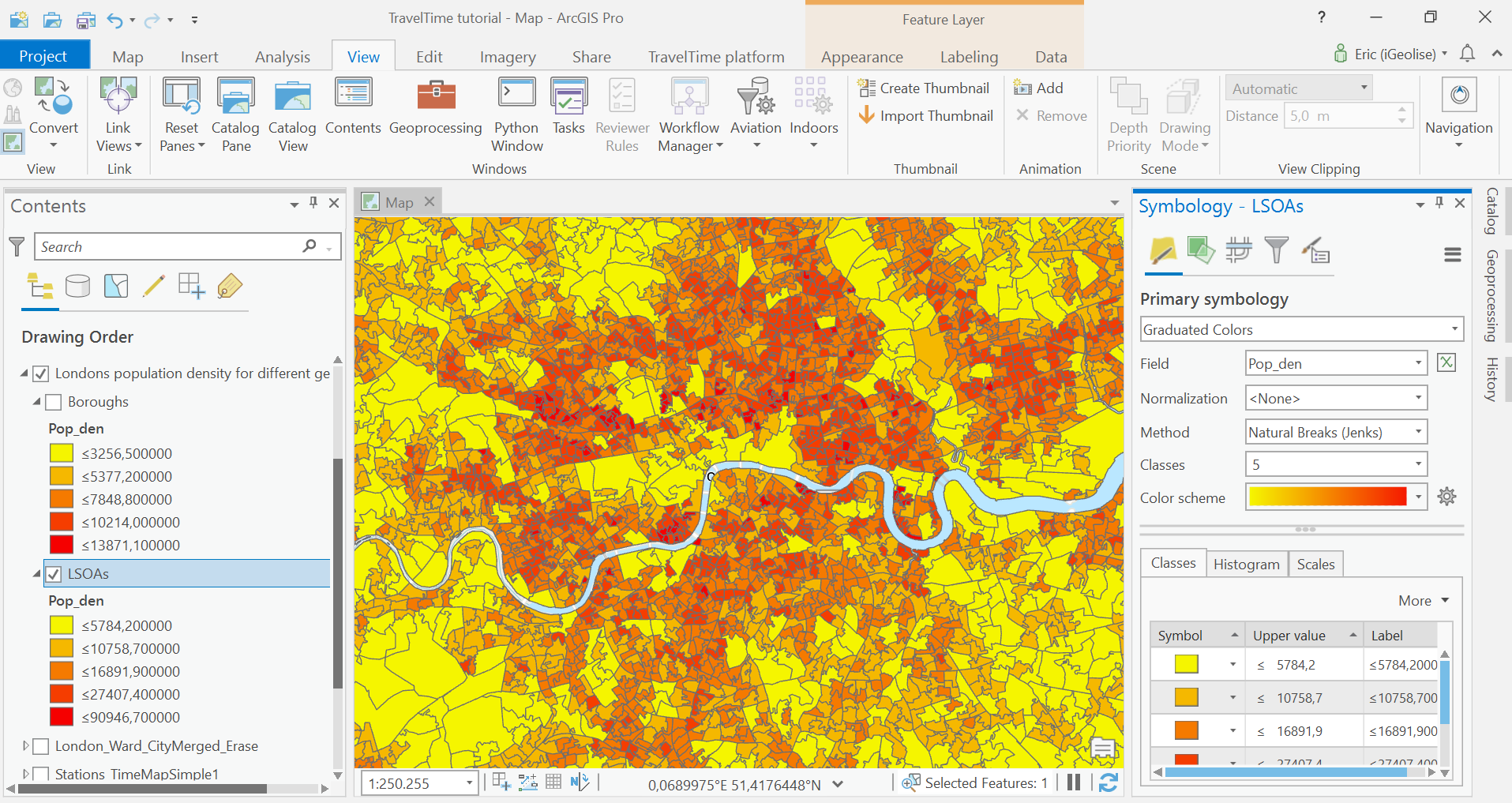Enable the Boroughs layer checkbox
Image resolution: width=1512 pixels, height=803 pixels.
pyautogui.click(x=54, y=402)
